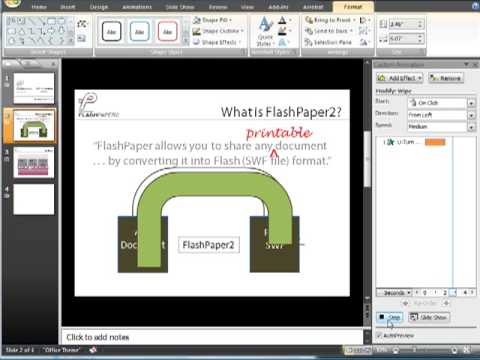
Task: Select slide 3 thumbnail
Action: (x=34, y=163)
